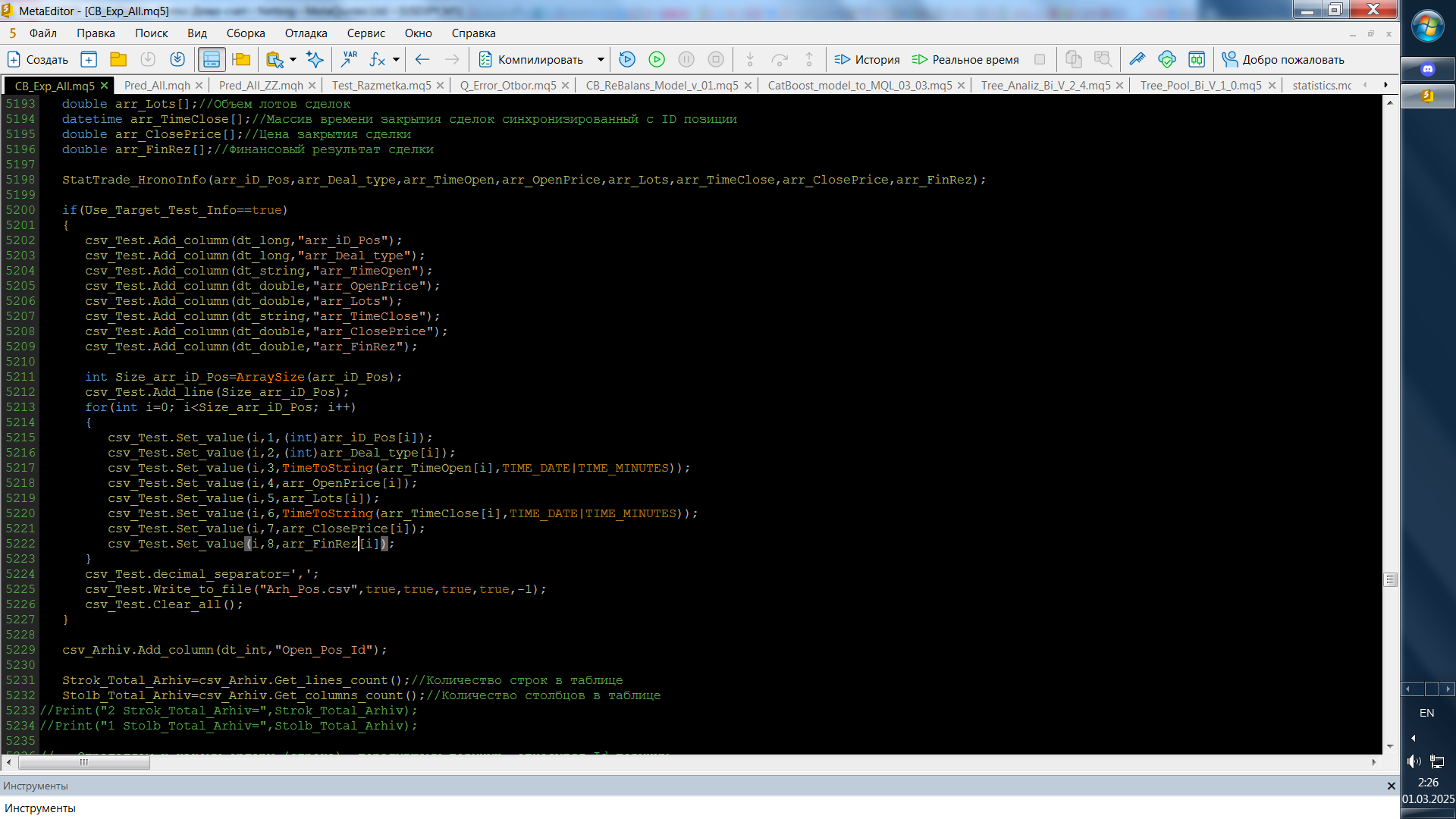Start debugging on history (blue play)
The height and width of the screenshot is (819, 1456).
click(627, 59)
